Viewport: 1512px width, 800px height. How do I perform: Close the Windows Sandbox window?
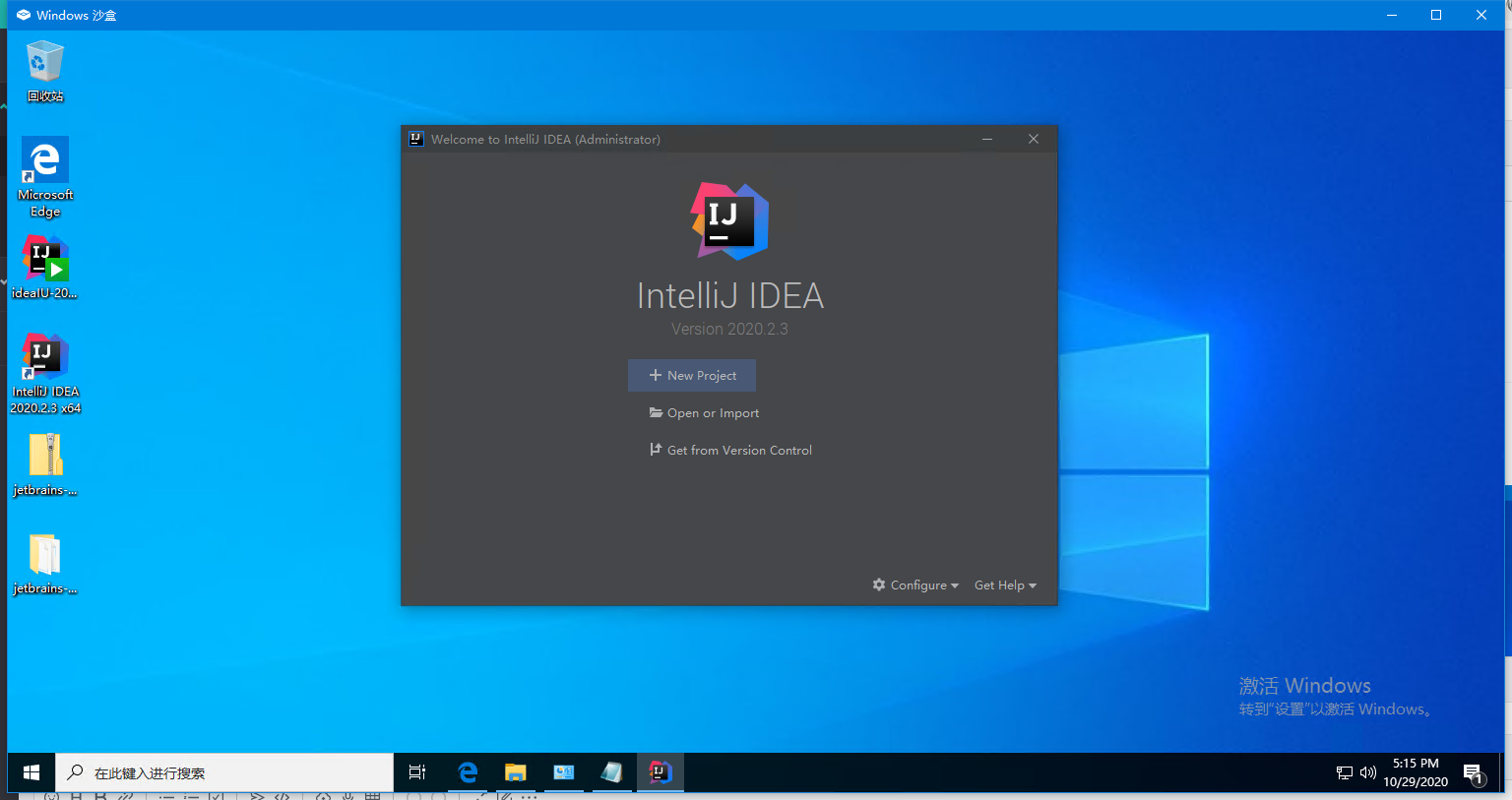[1481, 15]
